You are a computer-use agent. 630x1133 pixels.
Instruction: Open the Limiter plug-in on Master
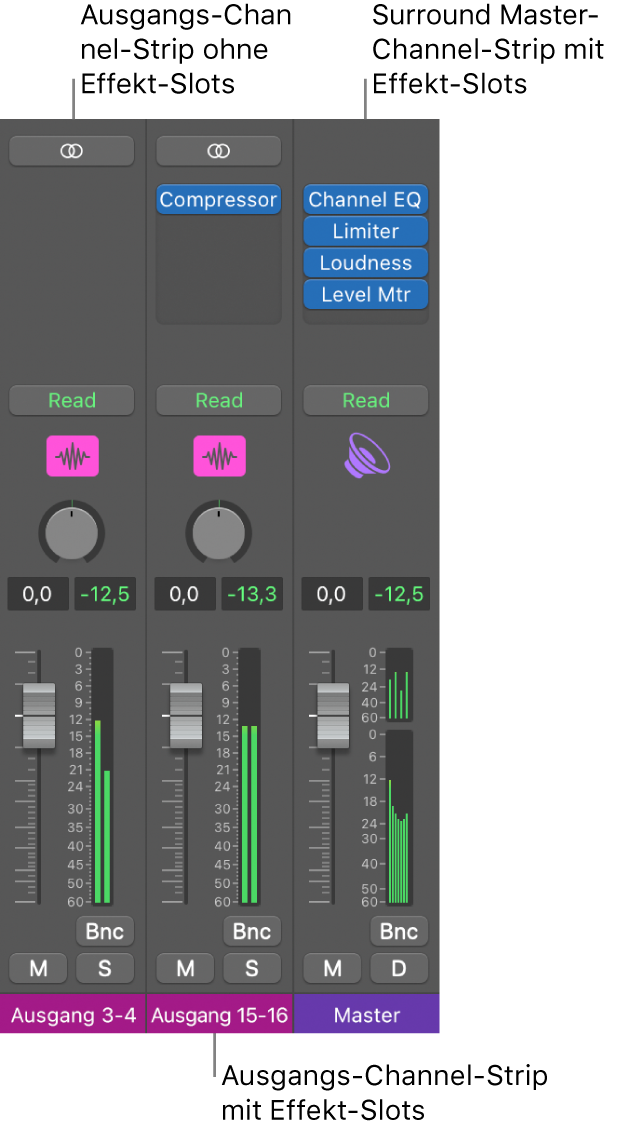[x=366, y=231]
